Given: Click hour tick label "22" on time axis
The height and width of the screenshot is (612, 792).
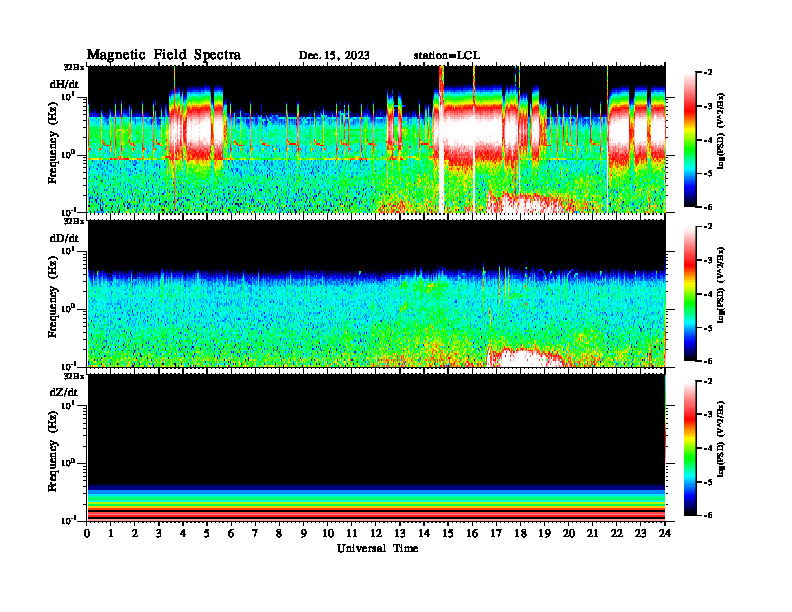Looking at the screenshot, I should [617, 533].
